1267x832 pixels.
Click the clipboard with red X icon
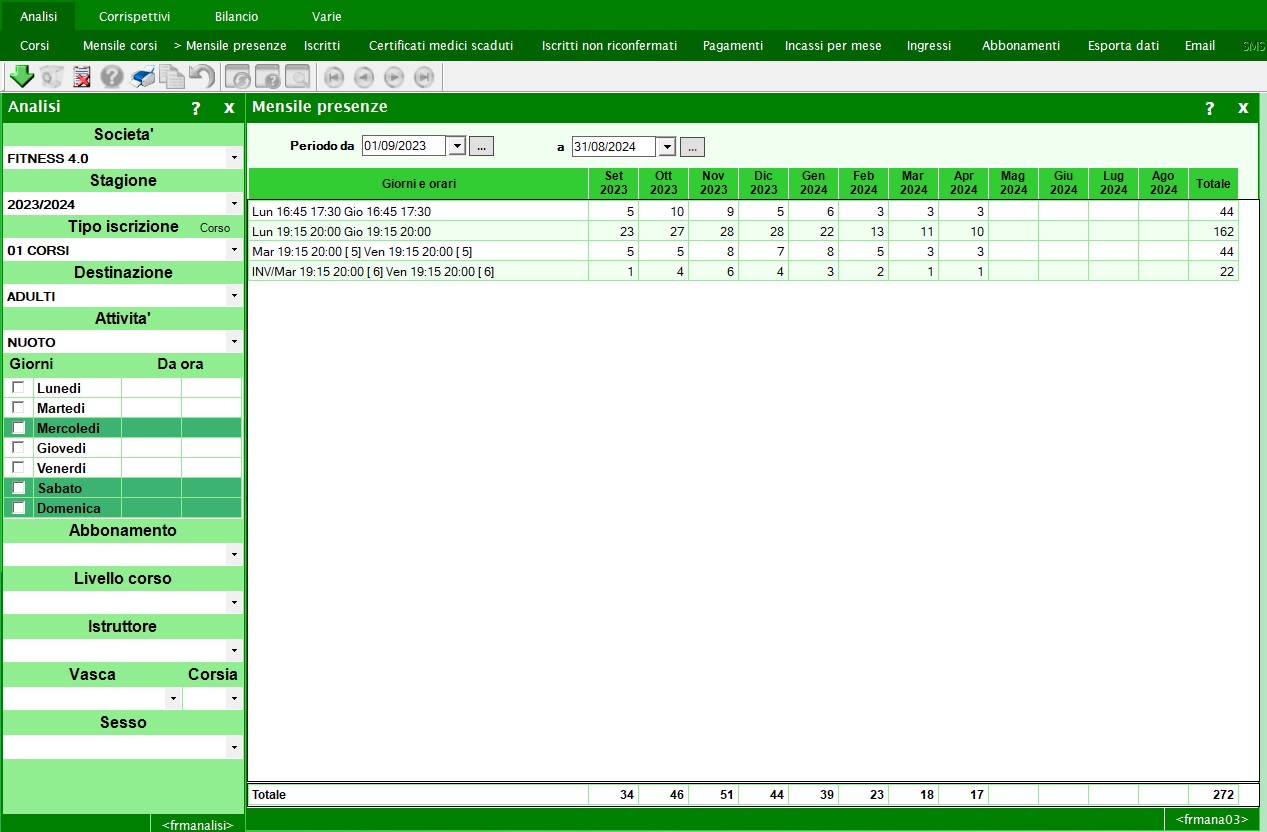82,77
